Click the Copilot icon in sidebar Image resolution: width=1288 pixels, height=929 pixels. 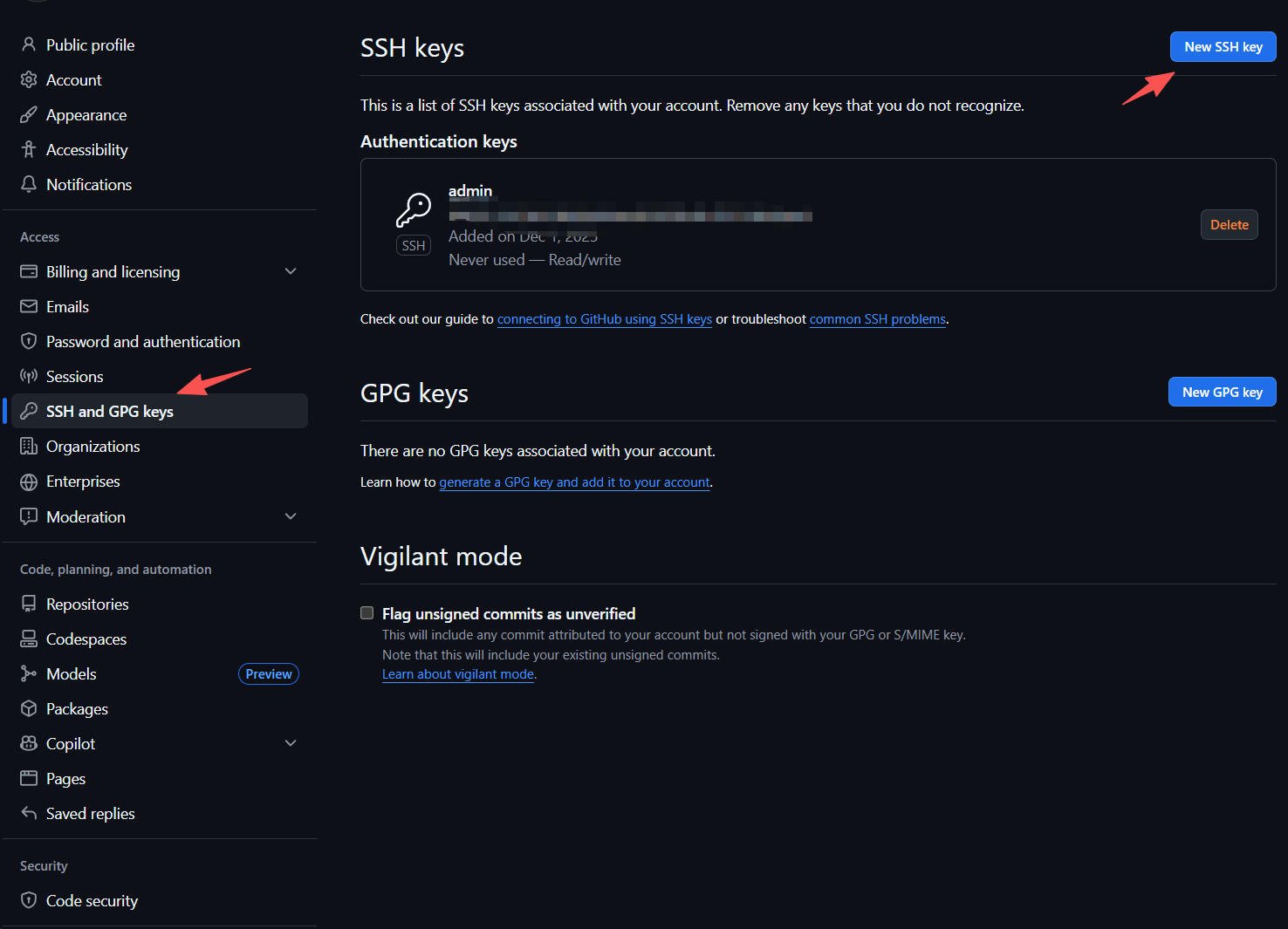29,743
